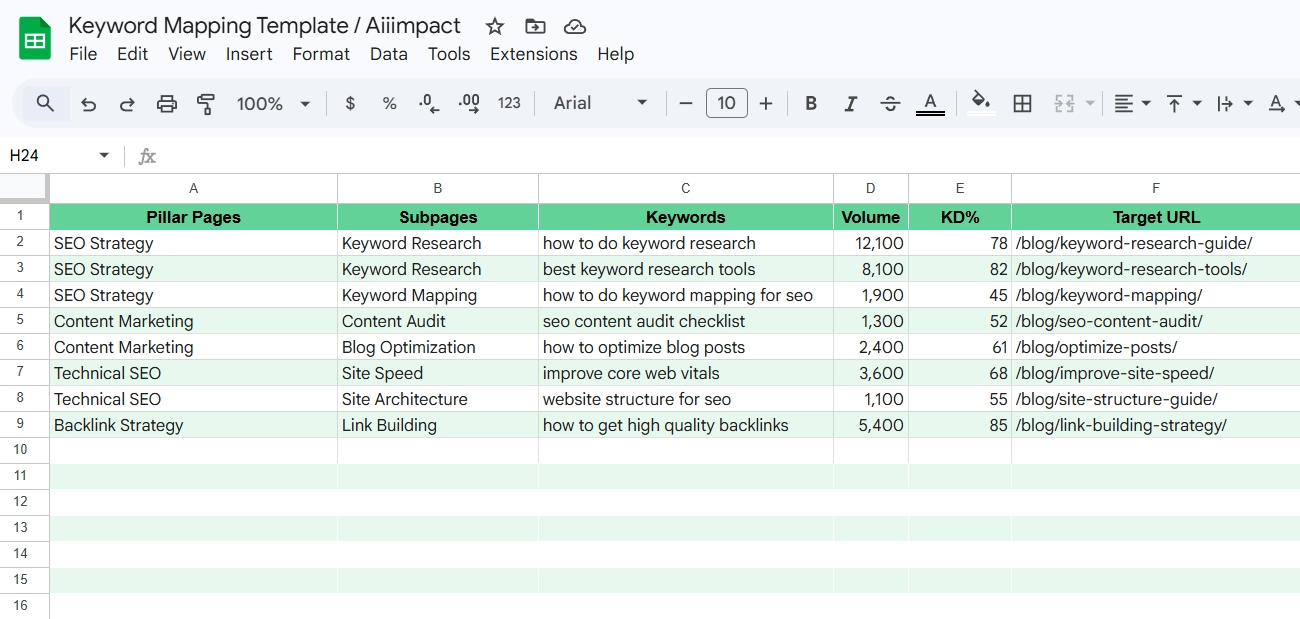Image resolution: width=1300 pixels, height=619 pixels.
Task: Open the Search in menus tool
Action: point(46,103)
